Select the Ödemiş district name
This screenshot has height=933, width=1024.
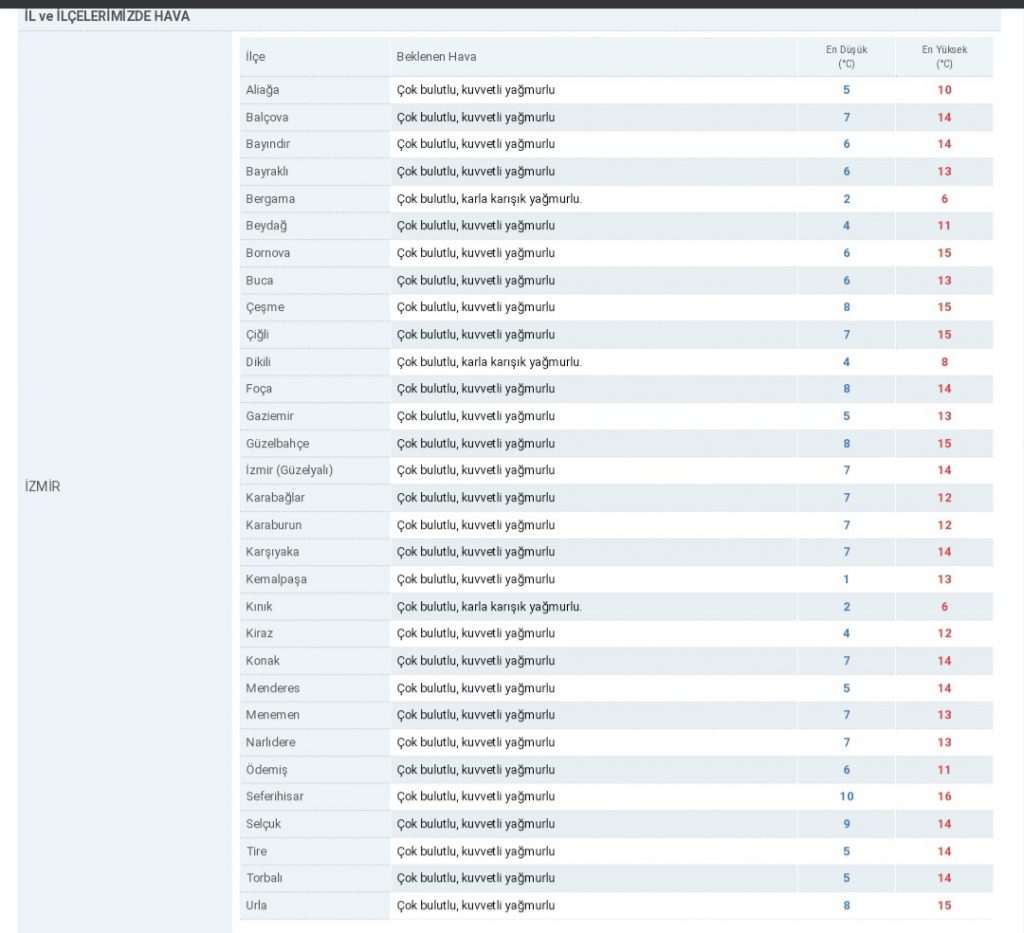click(x=266, y=770)
